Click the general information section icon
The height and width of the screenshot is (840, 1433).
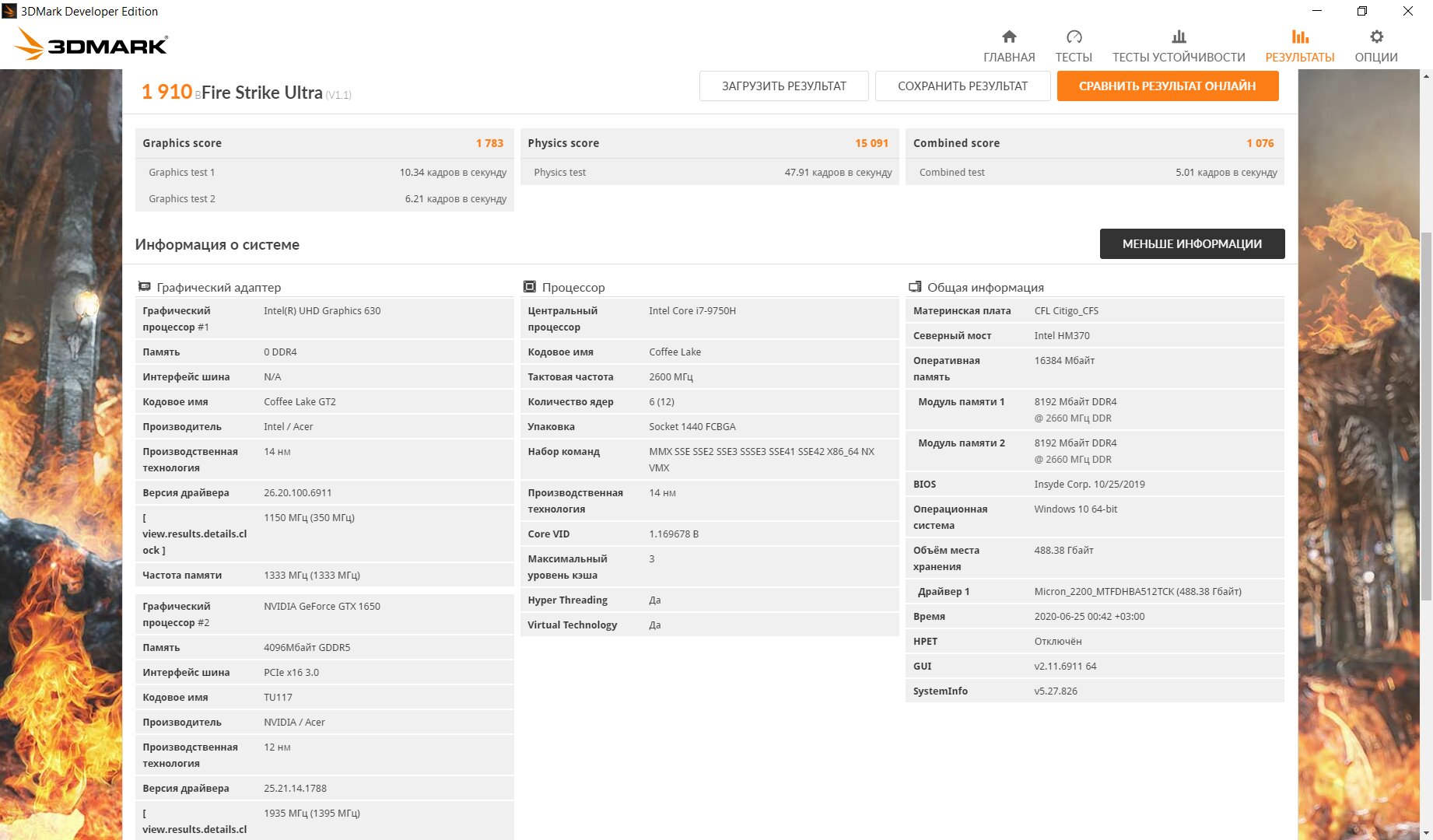915,287
